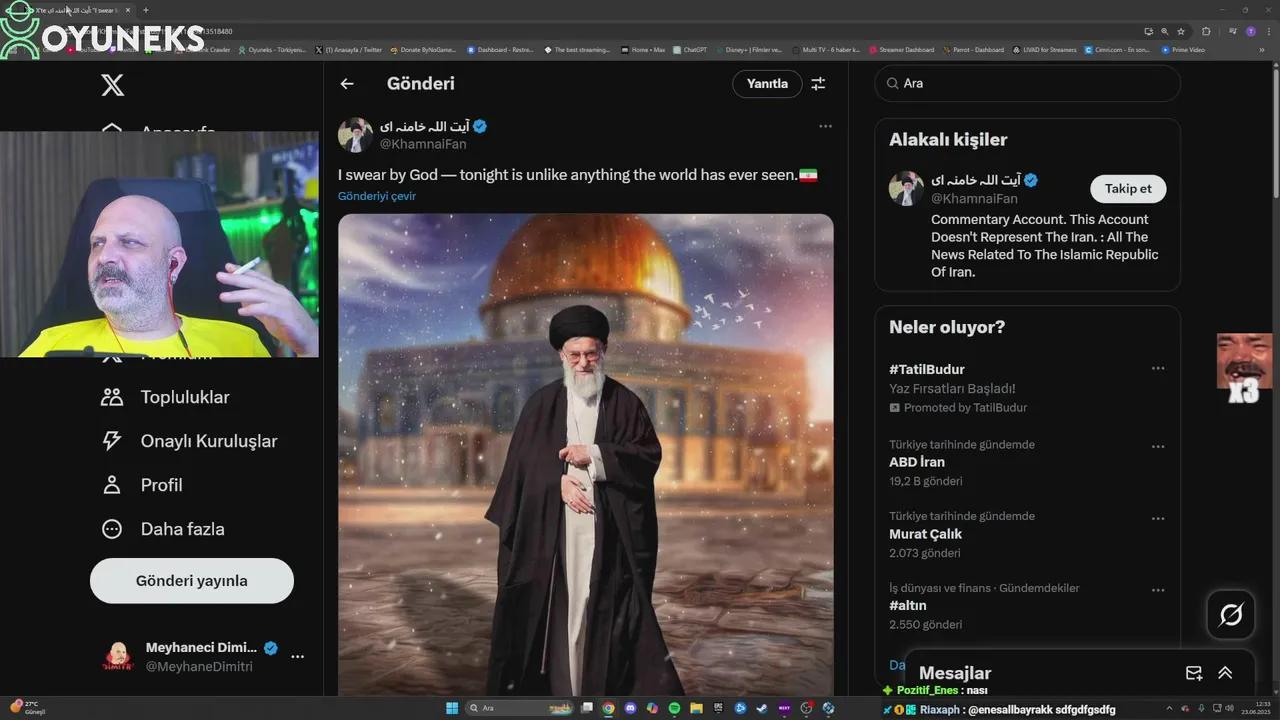Click the taskbar Ara search box

tap(520, 708)
